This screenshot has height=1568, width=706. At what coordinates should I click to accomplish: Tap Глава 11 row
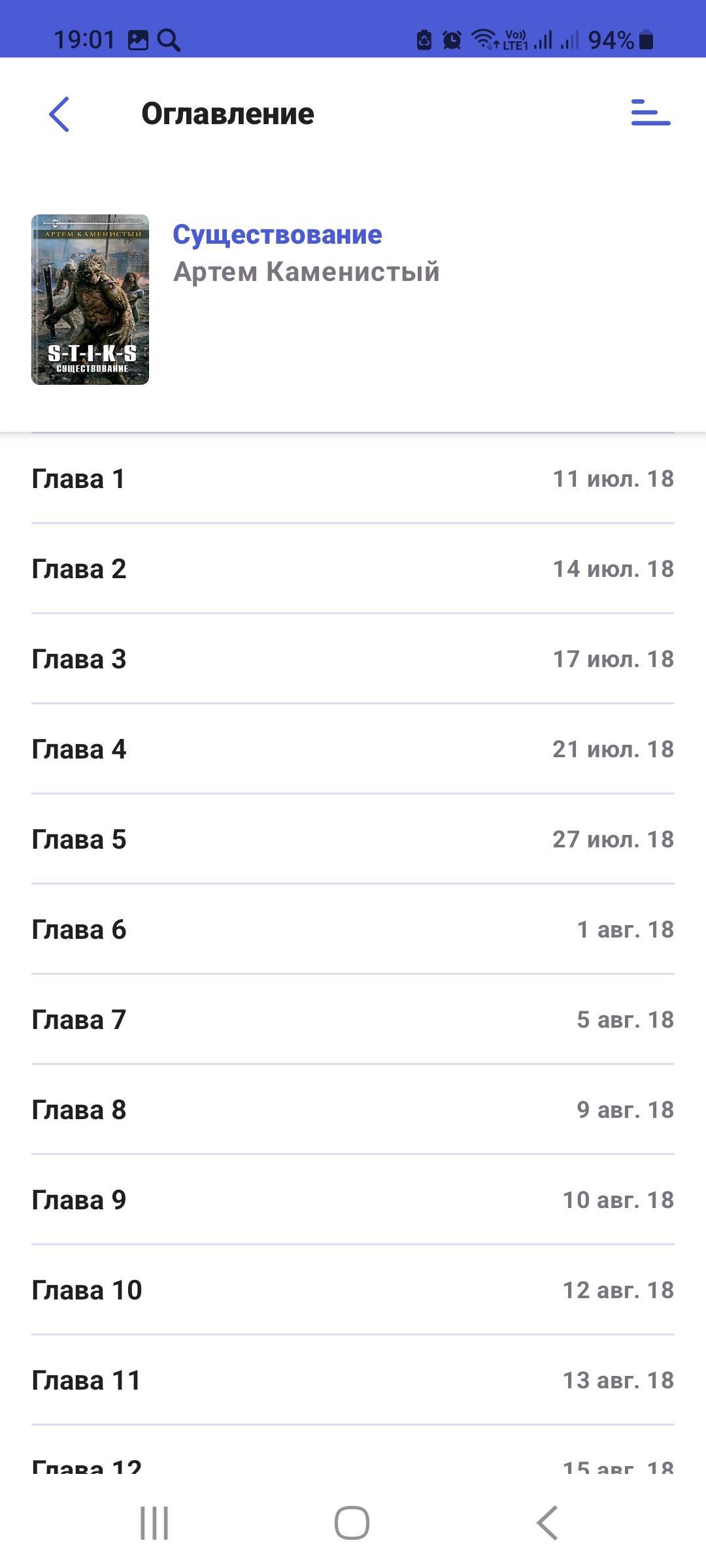click(x=353, y=1380)
